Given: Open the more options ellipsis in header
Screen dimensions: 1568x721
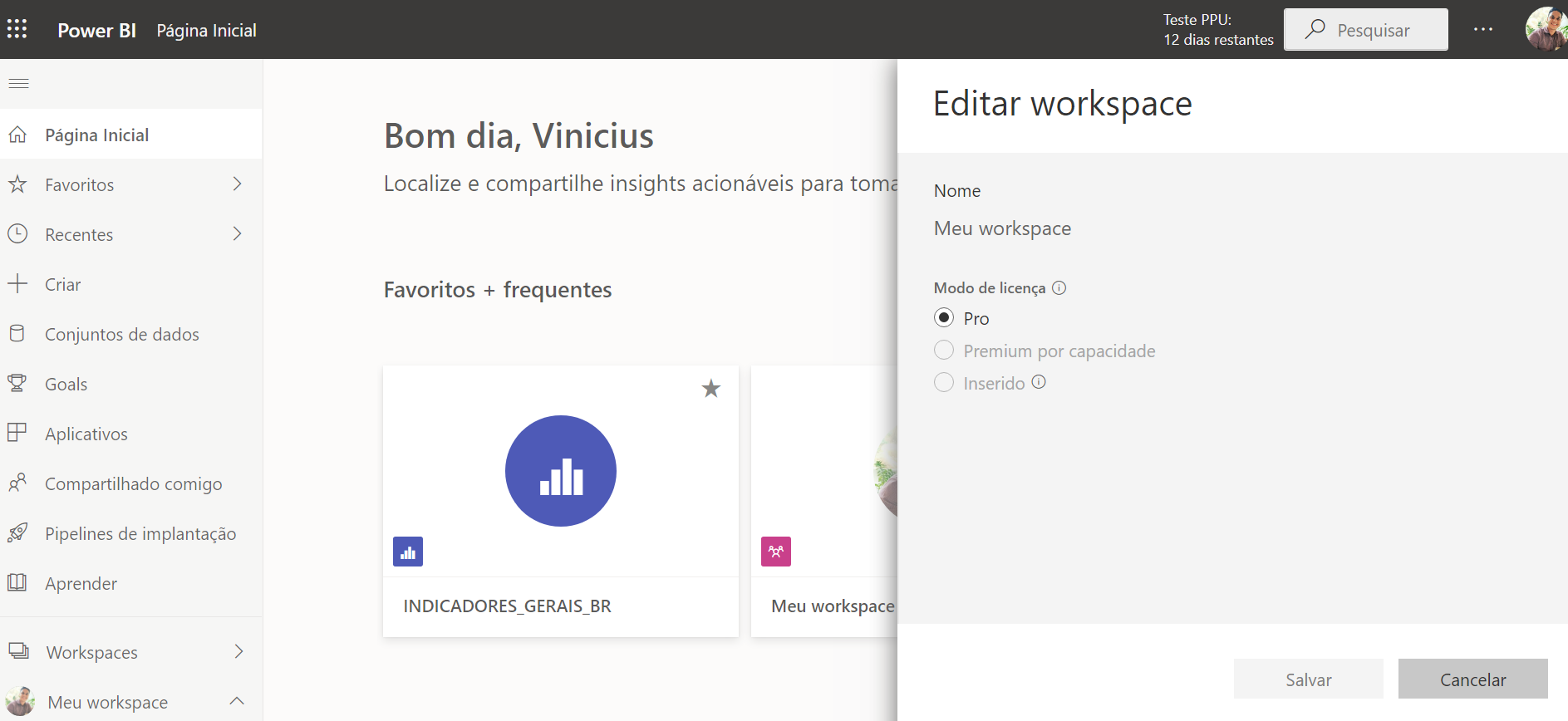Looking at the screenshot, I should coord(1483,30).
